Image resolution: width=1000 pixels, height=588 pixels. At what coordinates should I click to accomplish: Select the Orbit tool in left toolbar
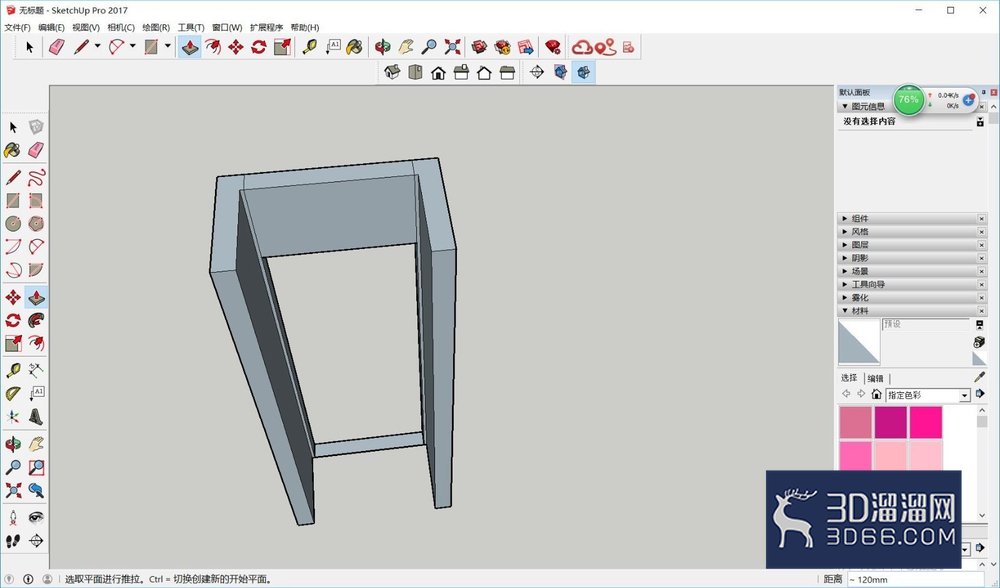(13, 444)
